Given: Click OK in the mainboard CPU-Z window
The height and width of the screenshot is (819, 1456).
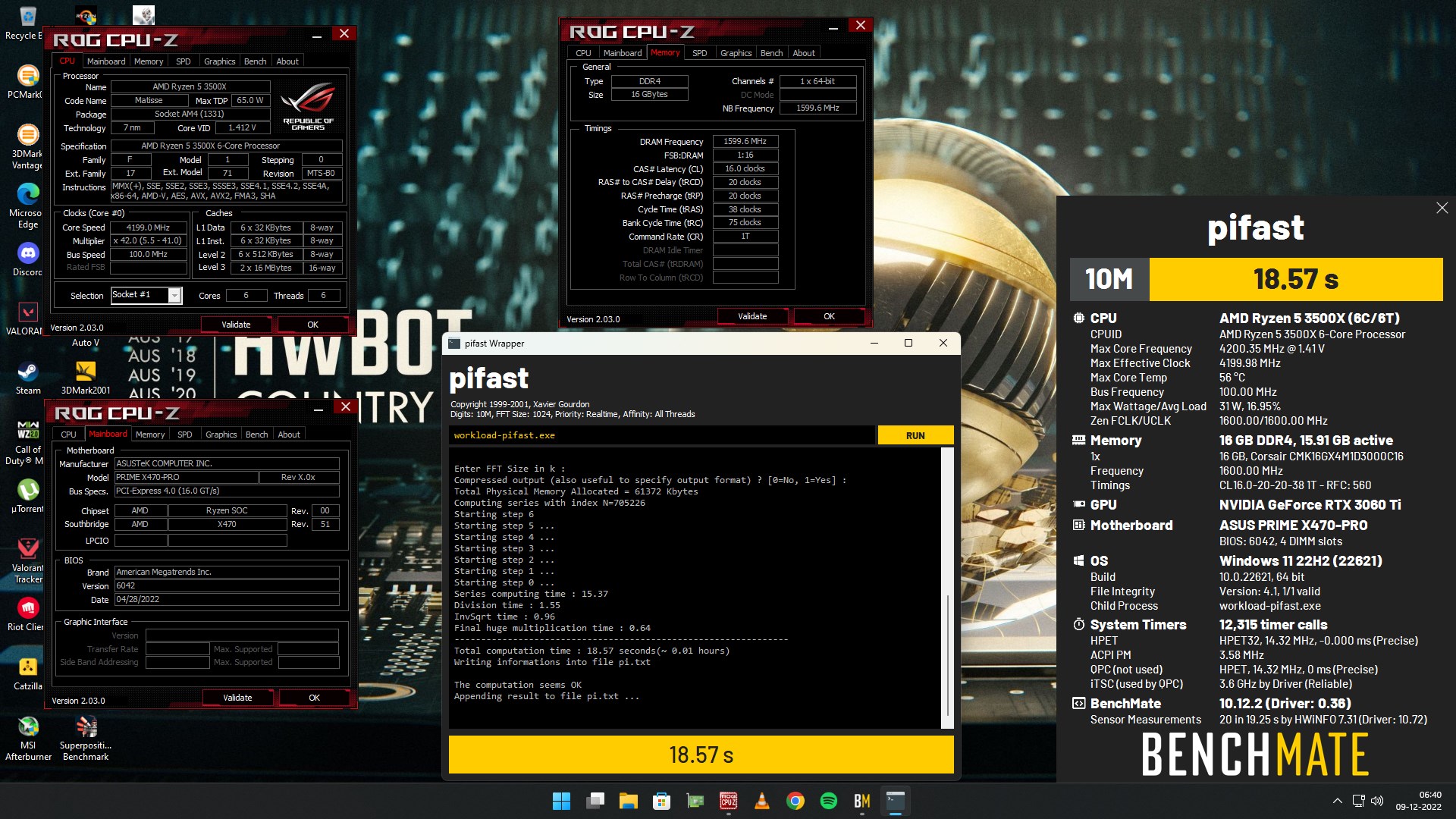Looking at the screenshot, I should tap(315, 698).
